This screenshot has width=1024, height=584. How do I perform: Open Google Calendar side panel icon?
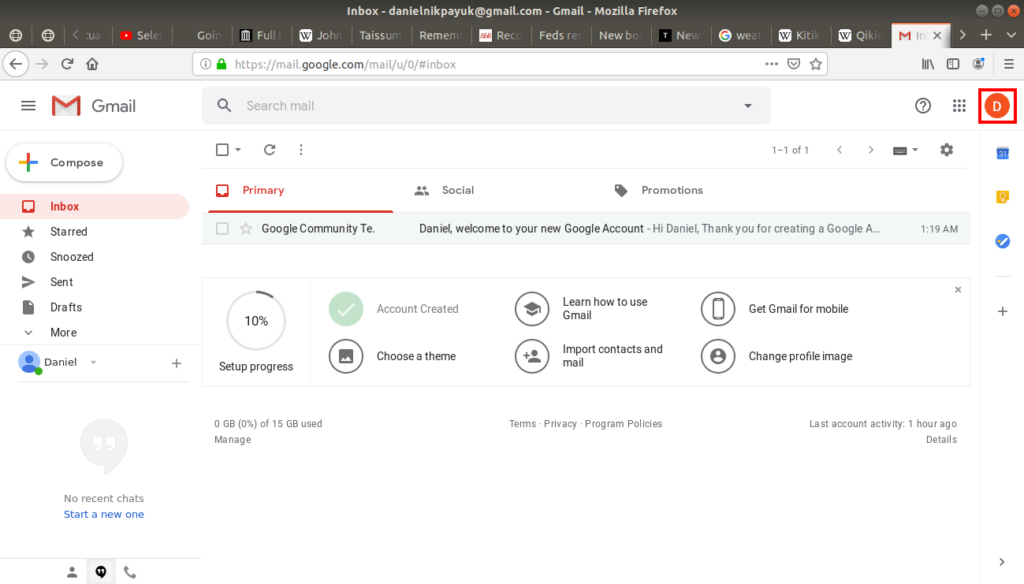click(1002, 154)
